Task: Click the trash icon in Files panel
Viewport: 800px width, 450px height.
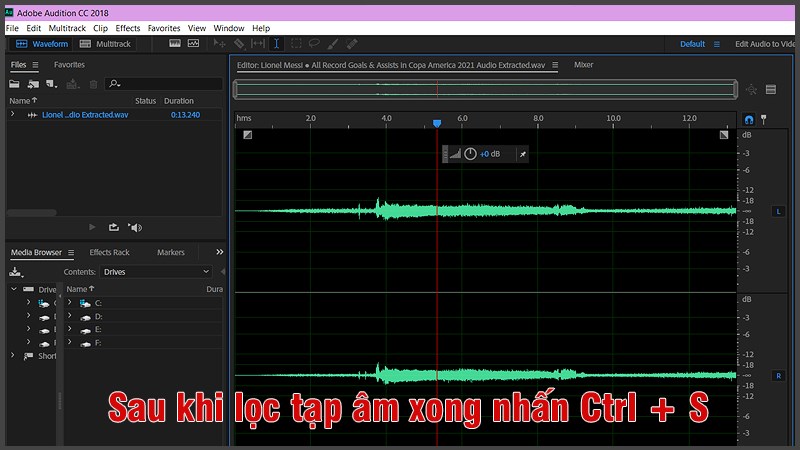Action: 93,84
